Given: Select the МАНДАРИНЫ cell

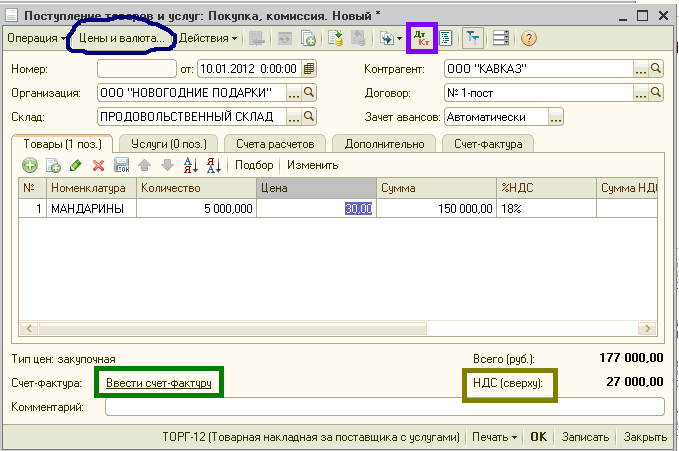Looking at the screenshot, I should click(x=91, y=208).
